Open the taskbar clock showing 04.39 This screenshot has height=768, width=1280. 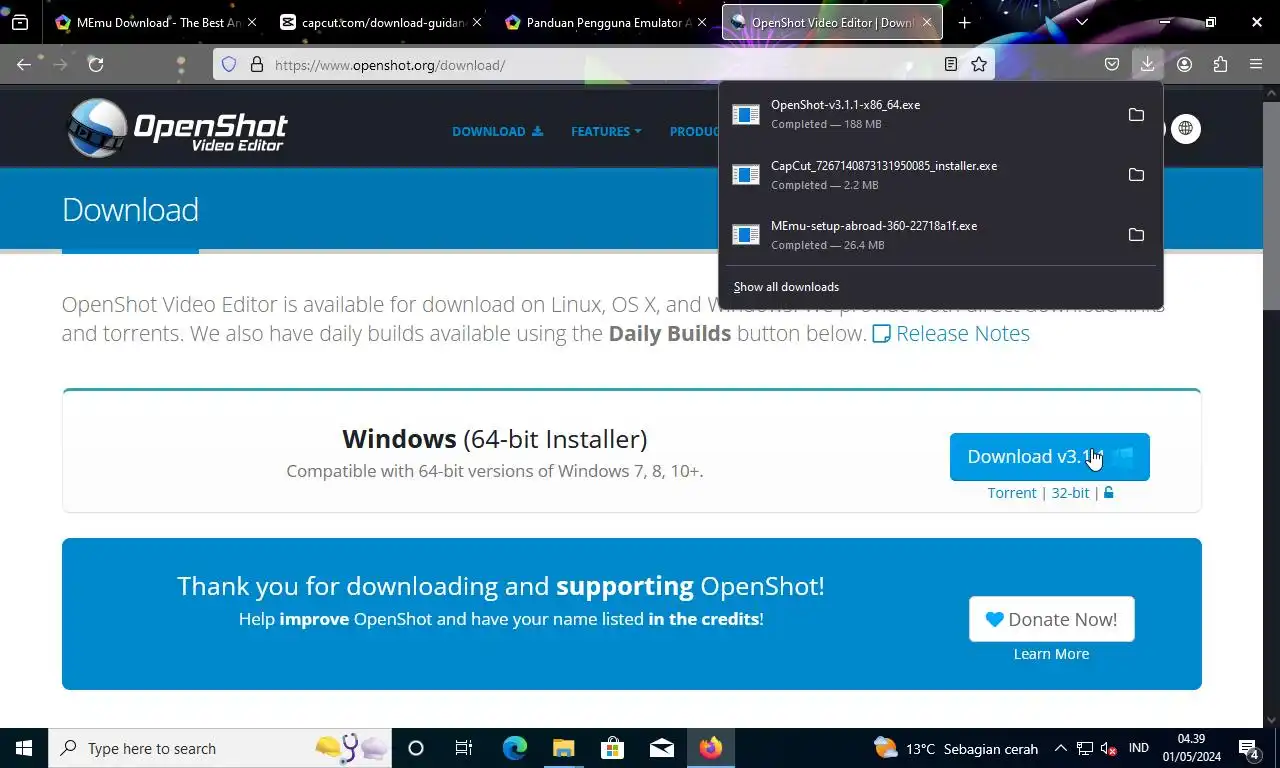click(x=1191, y=748)
